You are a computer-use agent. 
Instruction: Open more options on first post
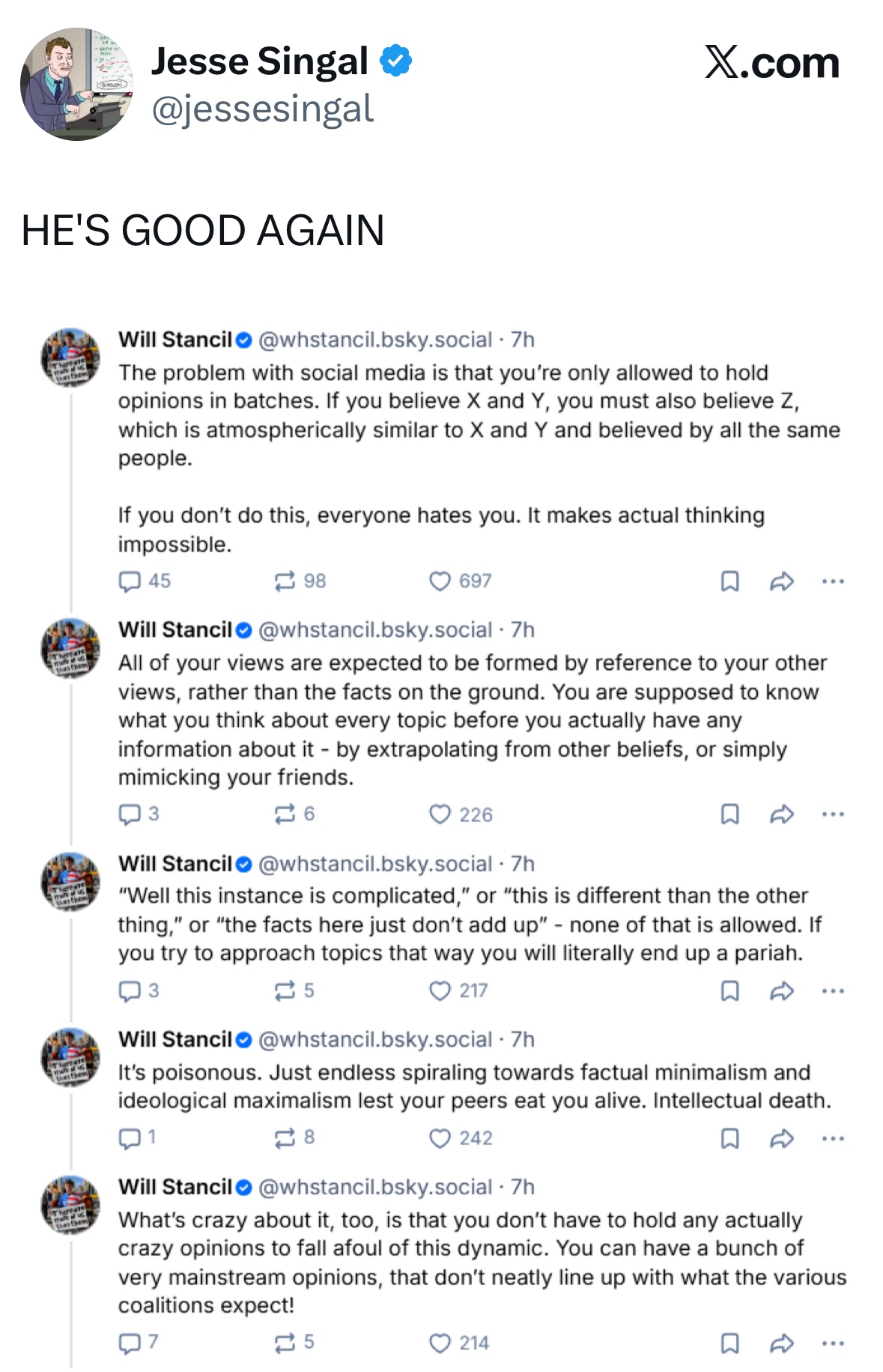833,581
